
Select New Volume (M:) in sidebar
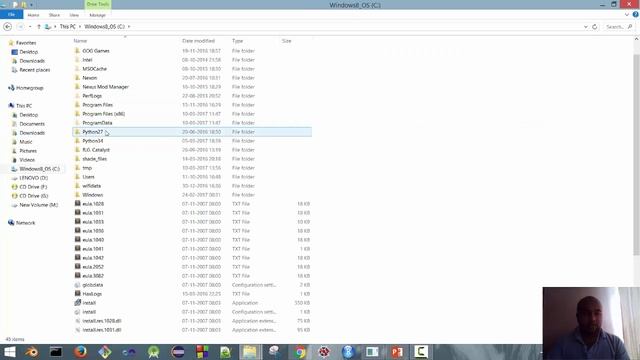point(38,205)
